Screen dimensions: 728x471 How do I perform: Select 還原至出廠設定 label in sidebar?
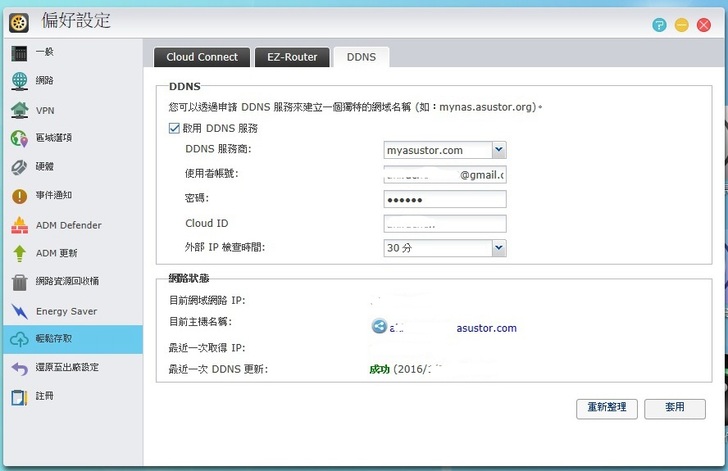click(67, 367)
